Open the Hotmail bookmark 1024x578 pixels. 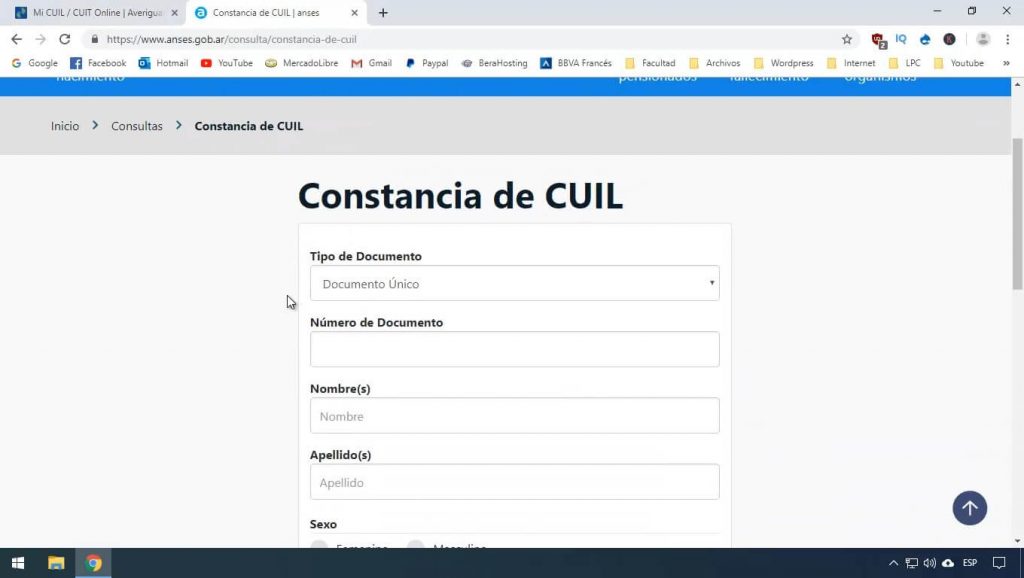(163, 62)
